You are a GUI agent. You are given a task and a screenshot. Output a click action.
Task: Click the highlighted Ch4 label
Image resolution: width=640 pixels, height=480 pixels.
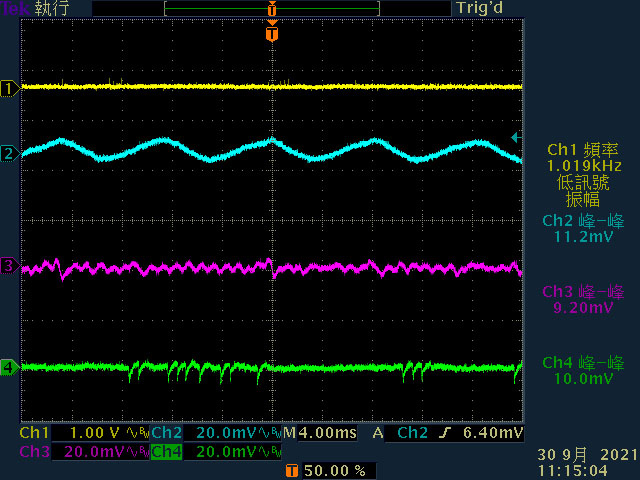[167, 452]
